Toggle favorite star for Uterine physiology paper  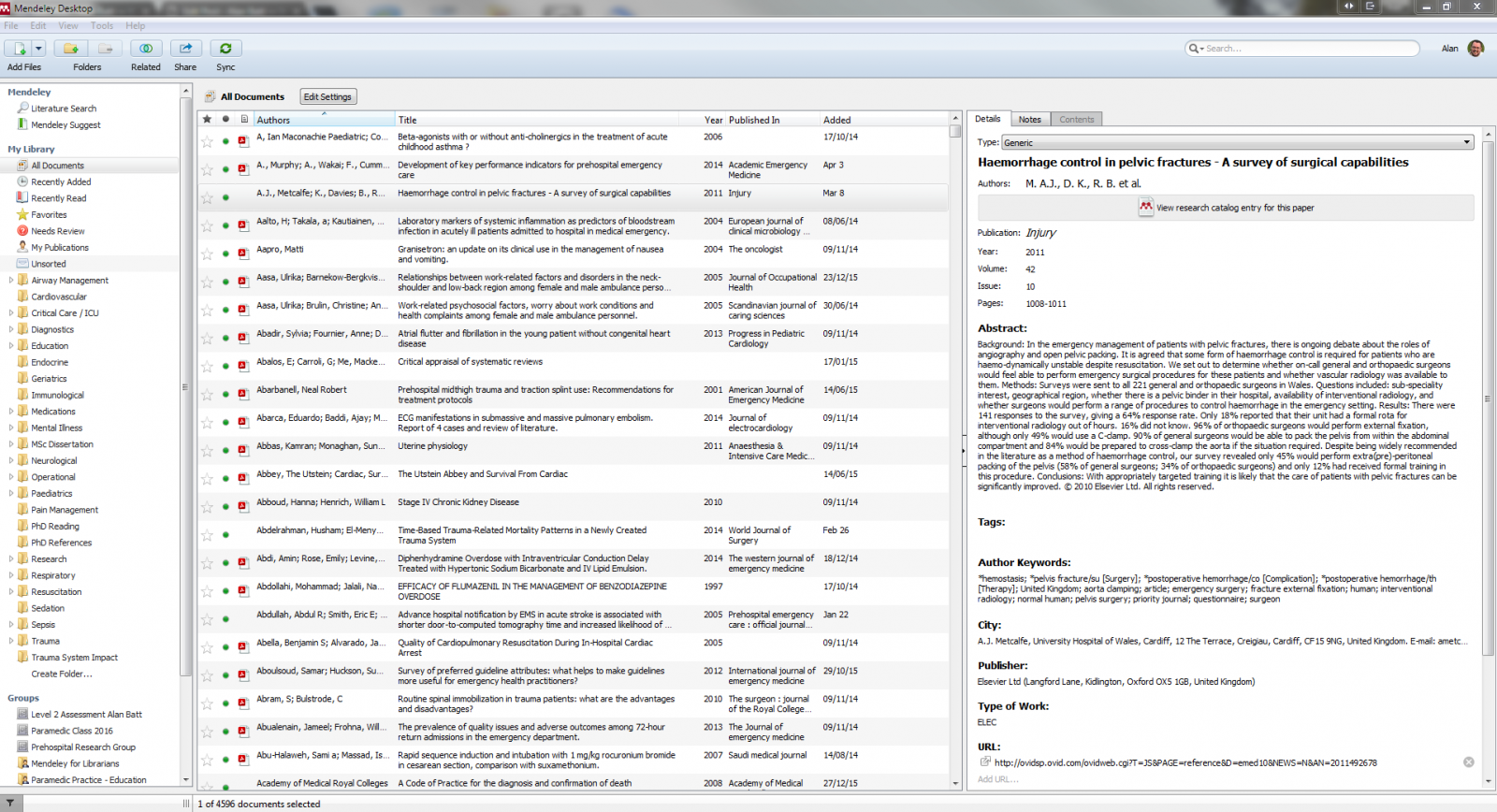click(x=207, y=450)
